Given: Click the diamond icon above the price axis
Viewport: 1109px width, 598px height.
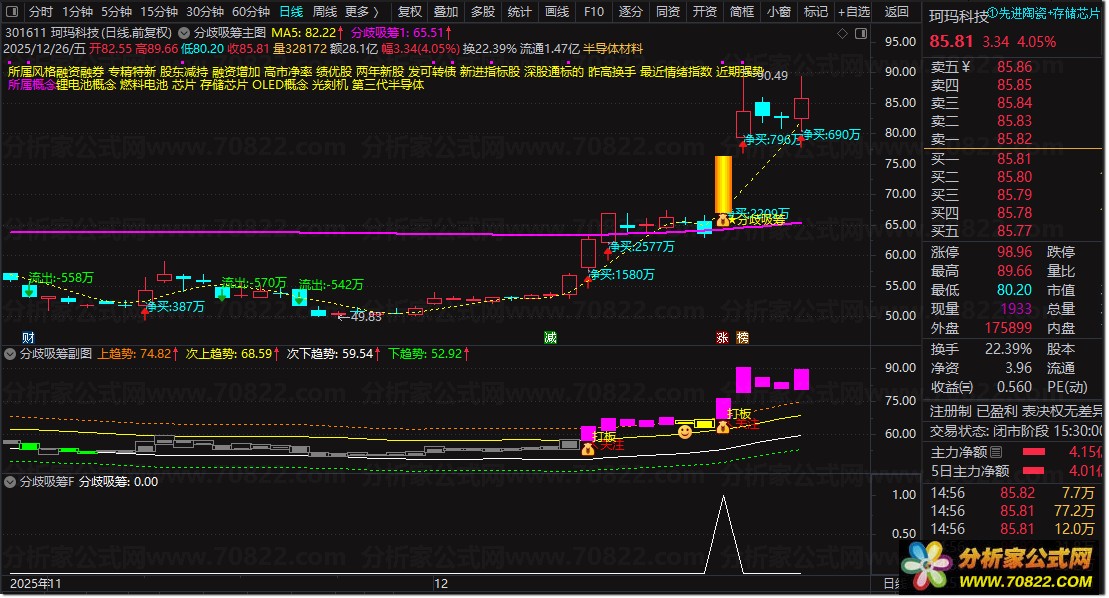Looking at the screenshot, I should [842, 33].
